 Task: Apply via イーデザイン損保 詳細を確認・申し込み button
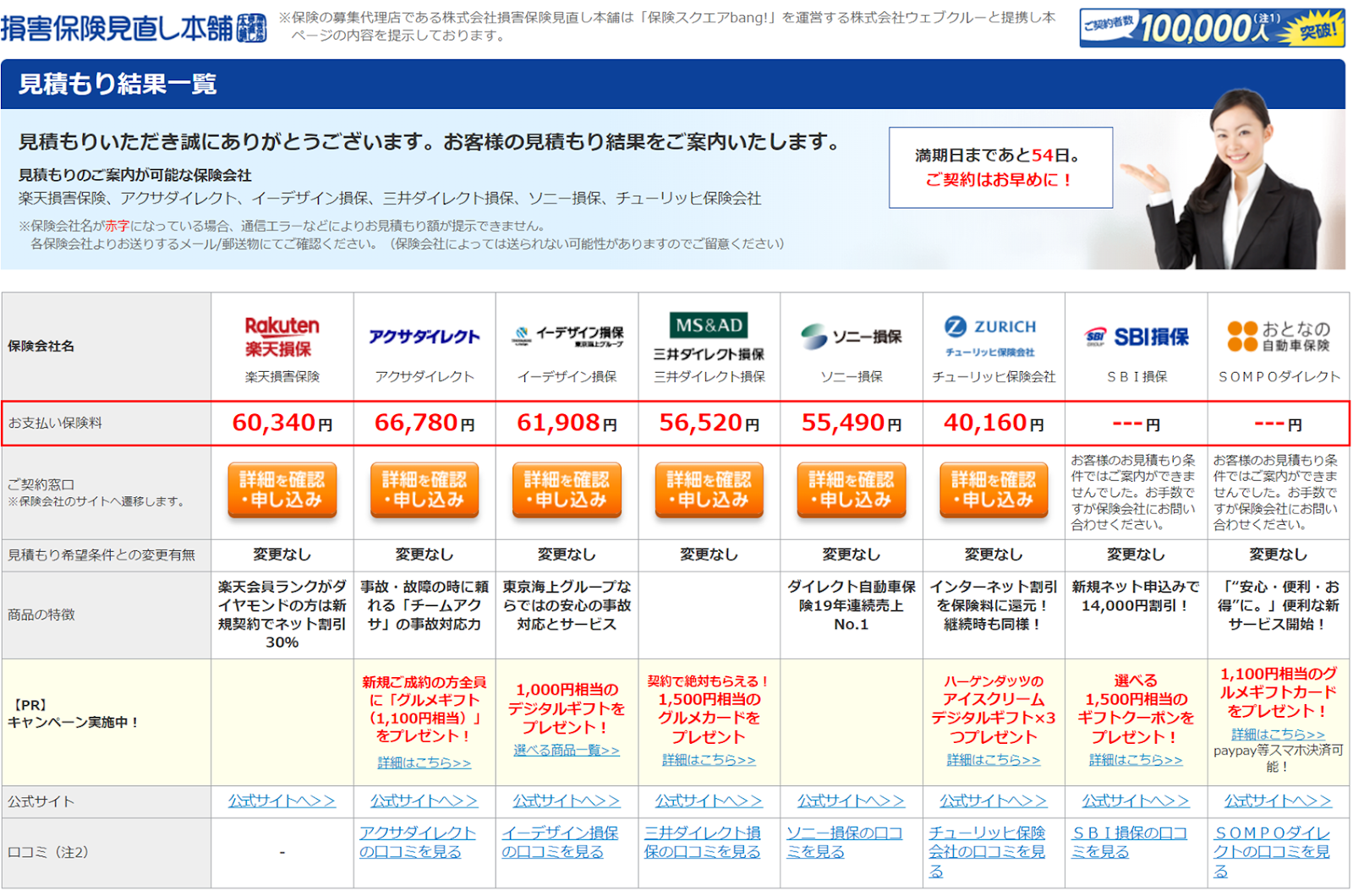(x=567, y=489)
